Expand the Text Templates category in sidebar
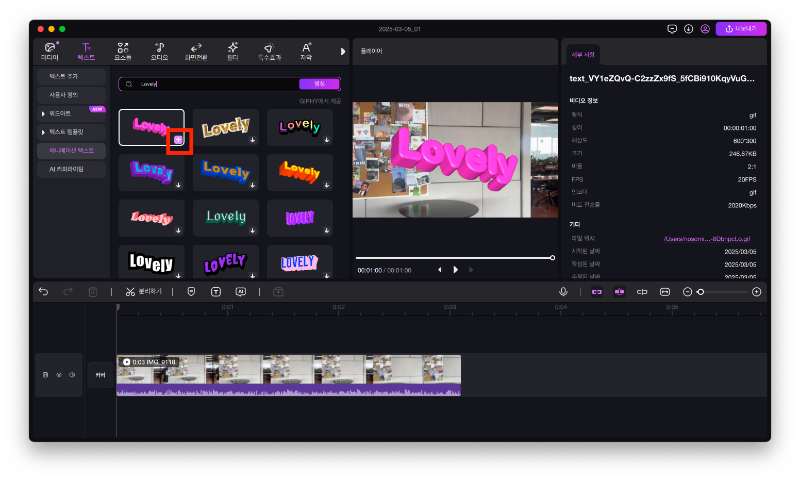The height and width of the screenshot is (480, 800). point(68,131)
